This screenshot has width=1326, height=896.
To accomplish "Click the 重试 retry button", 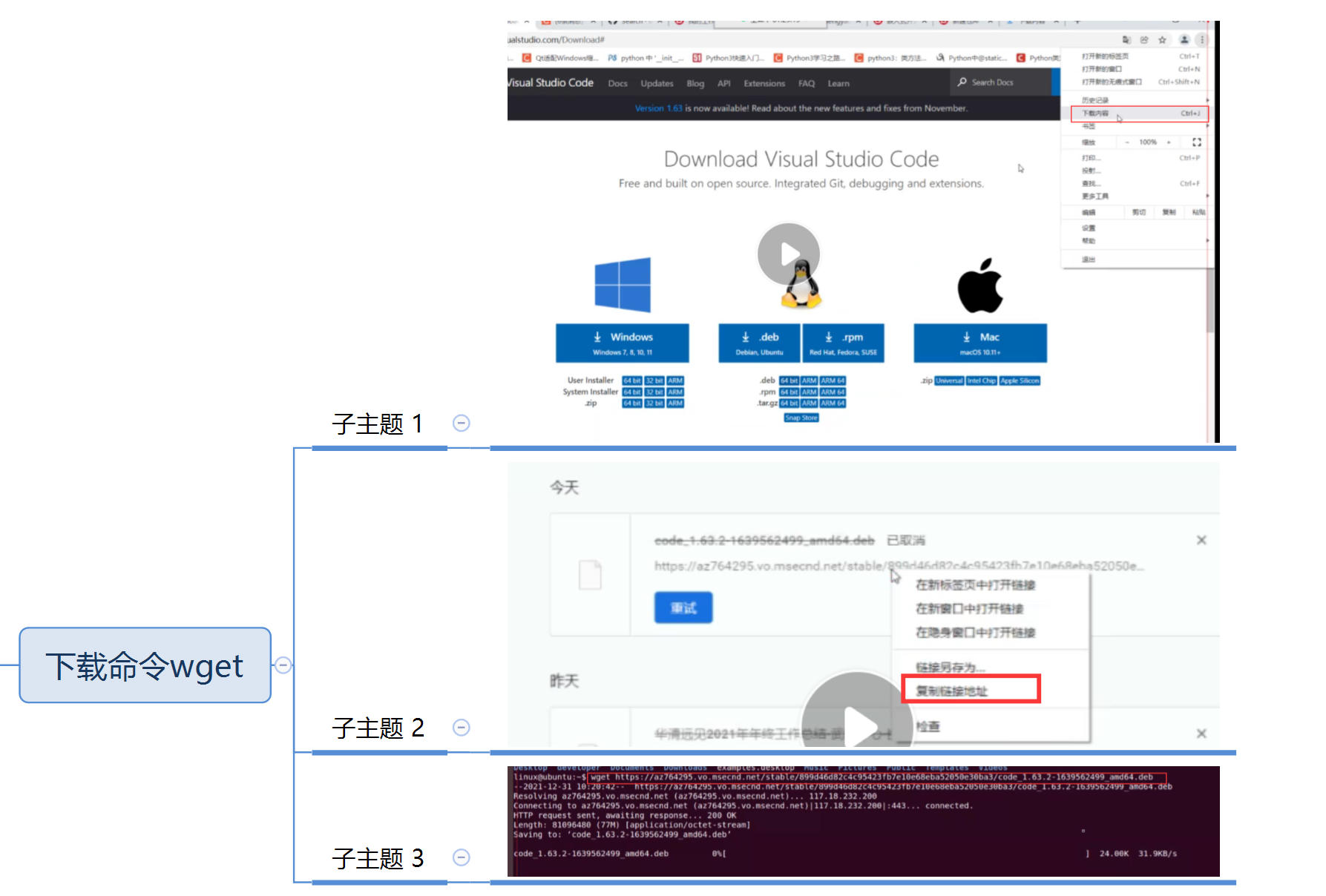I will [683, 607].
